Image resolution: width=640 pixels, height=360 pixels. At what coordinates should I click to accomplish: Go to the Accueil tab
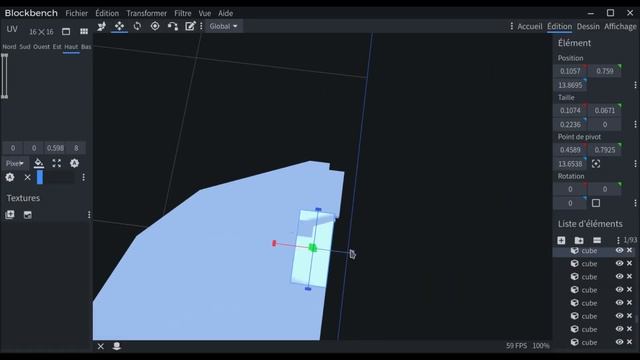[x=529, y=26]
